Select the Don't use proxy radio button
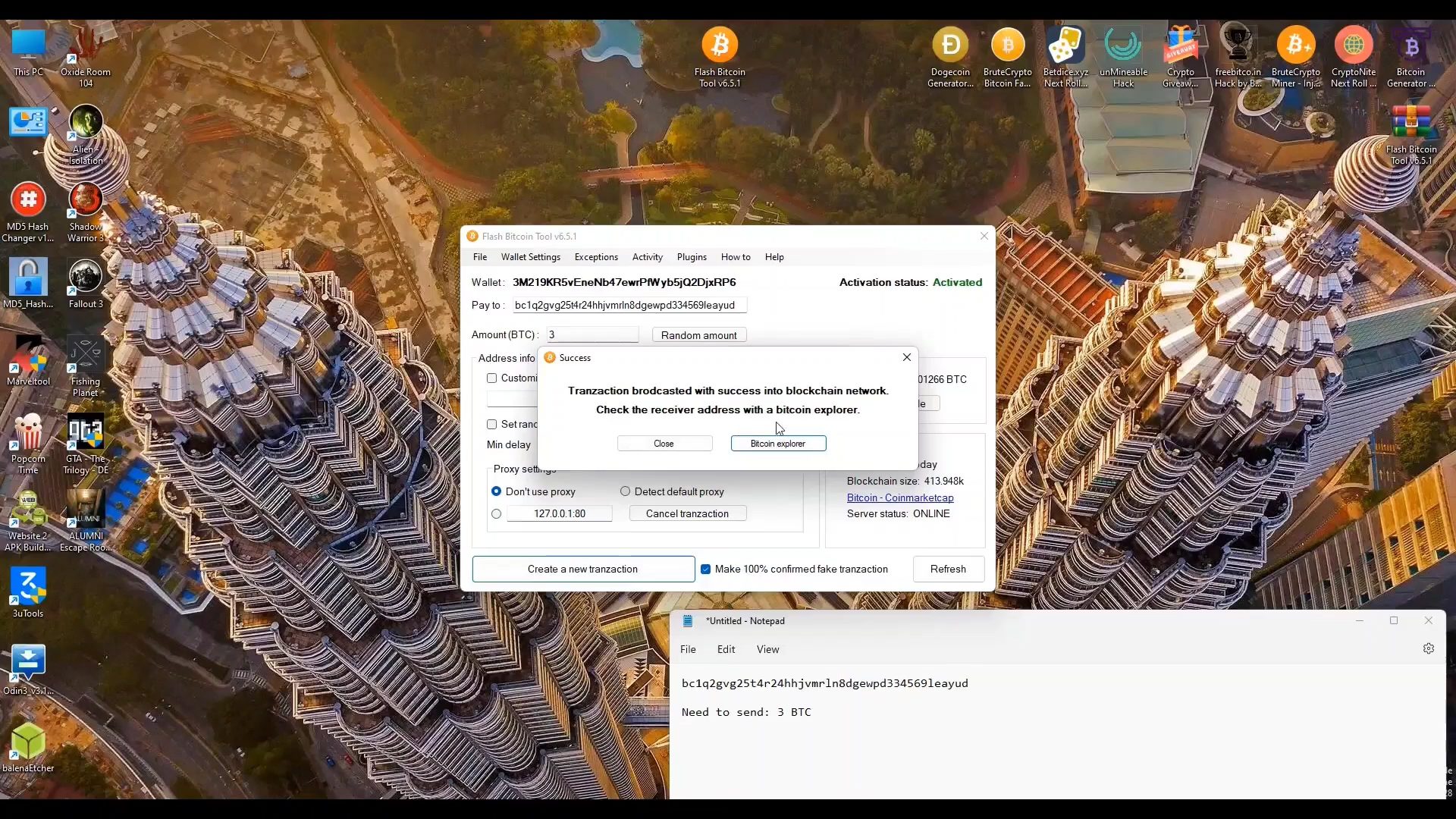The image size is (1456, 819). pyautogui.click(x=497, y=491)
